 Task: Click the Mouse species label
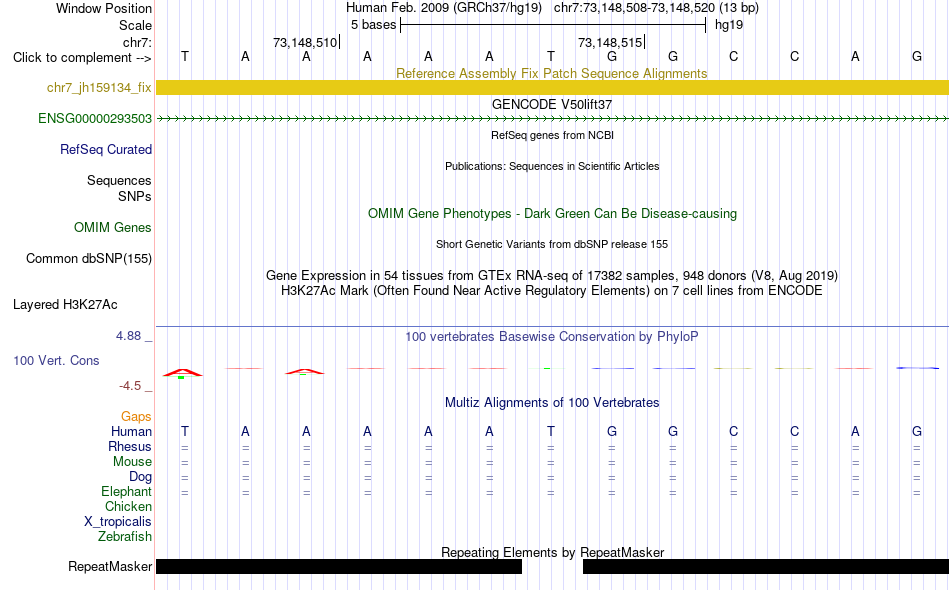[x=132, y=462]
